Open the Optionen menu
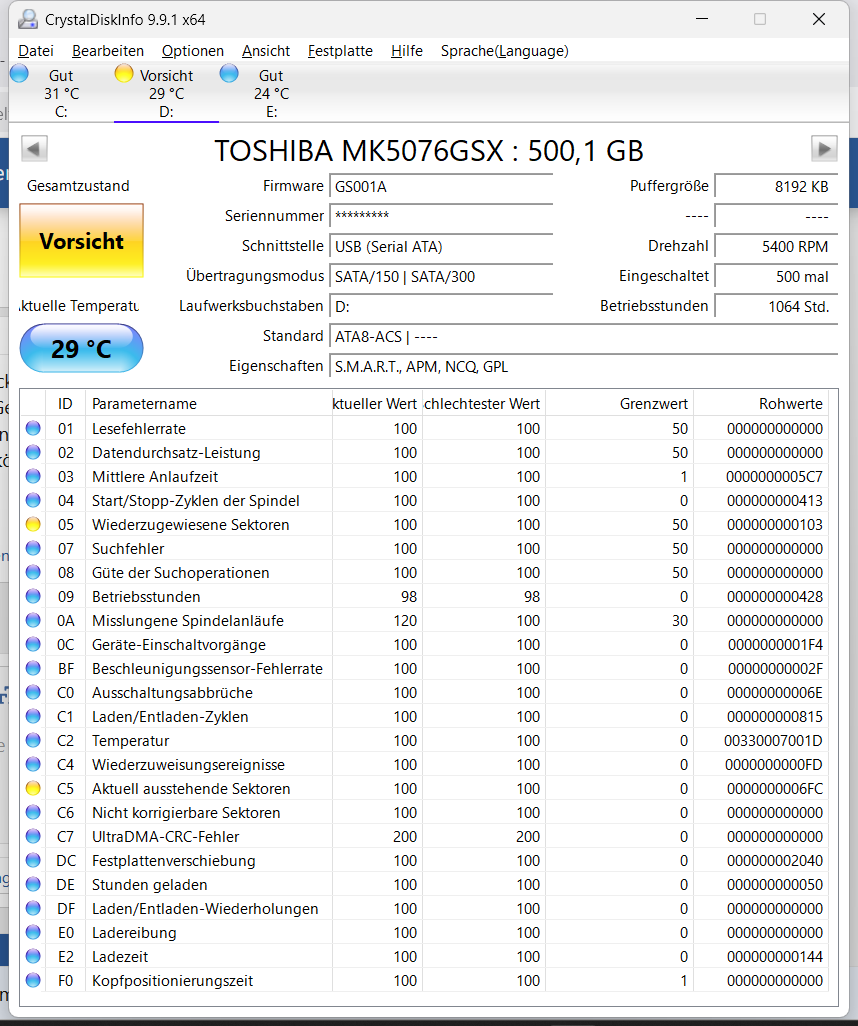 point(193,51)
